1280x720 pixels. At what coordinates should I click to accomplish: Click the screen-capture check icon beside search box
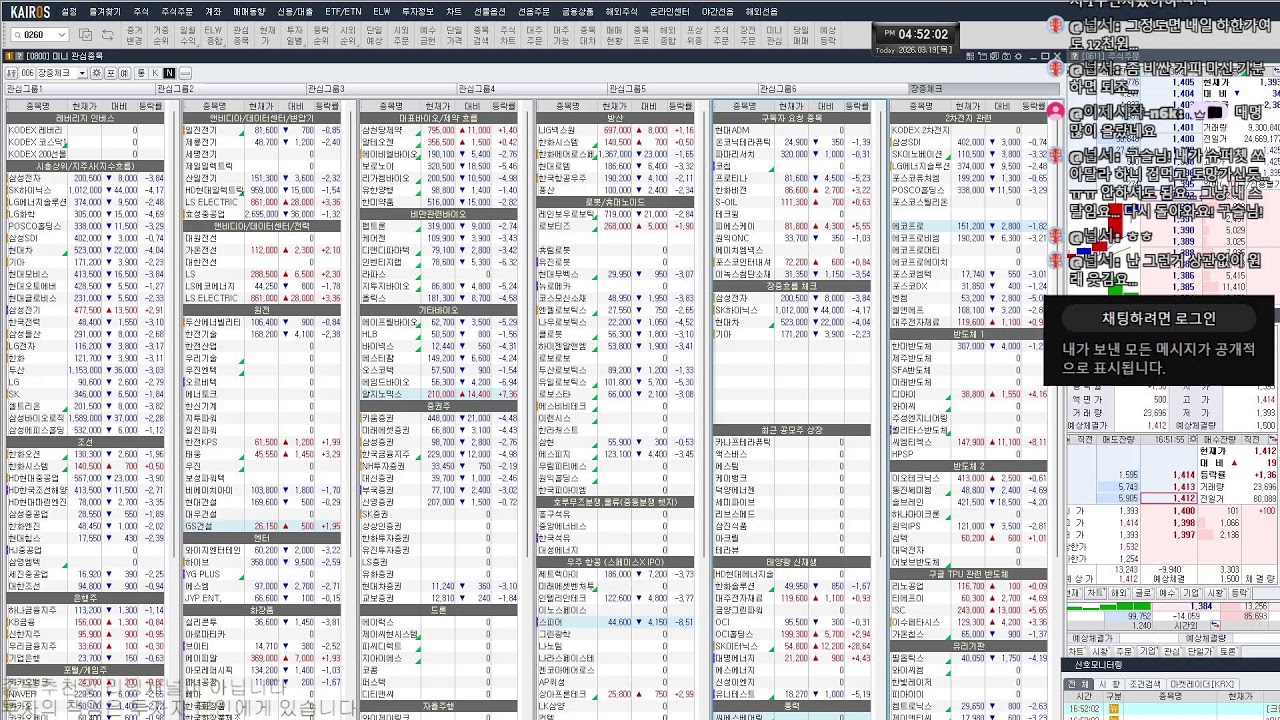click(86, 36)
